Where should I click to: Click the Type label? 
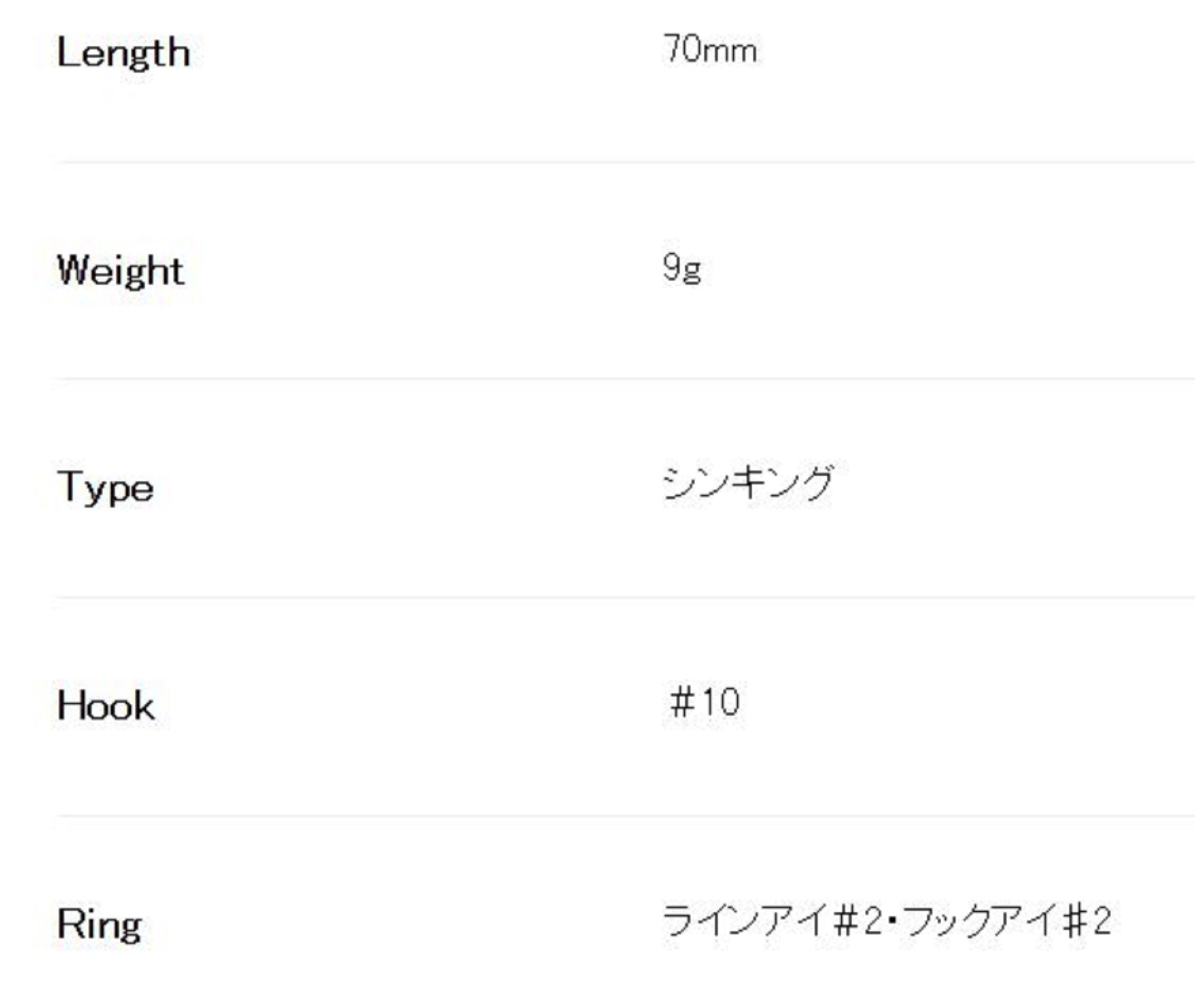tap(106, 488)
